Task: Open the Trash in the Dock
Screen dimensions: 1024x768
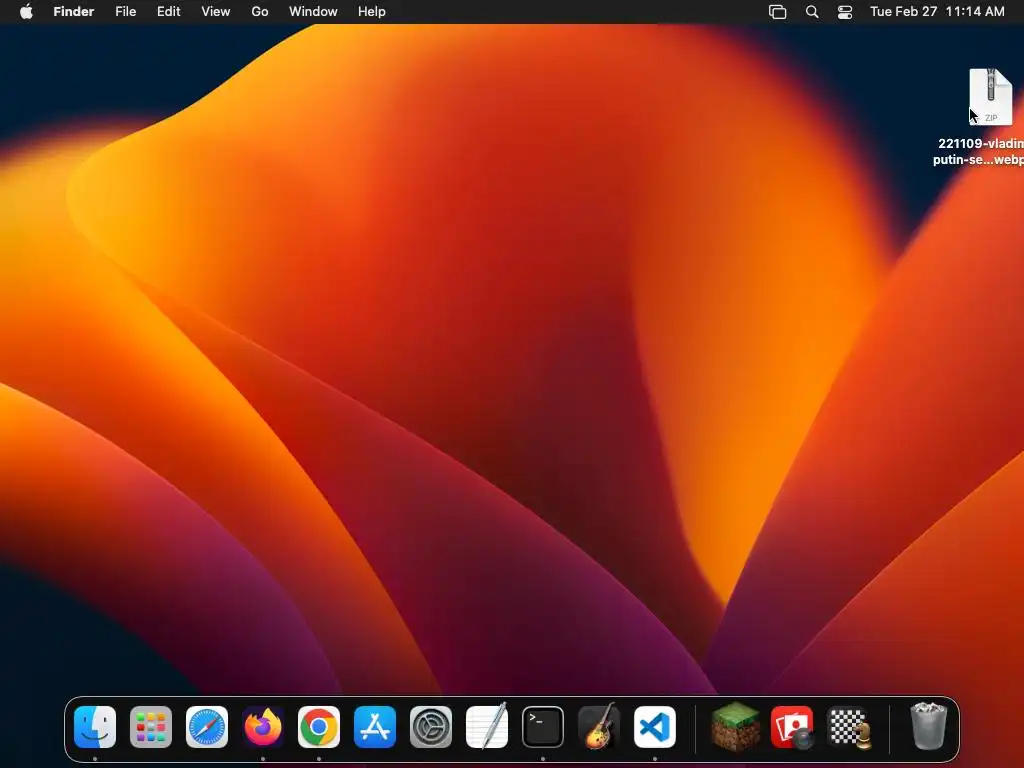Action: coord(929,726)
